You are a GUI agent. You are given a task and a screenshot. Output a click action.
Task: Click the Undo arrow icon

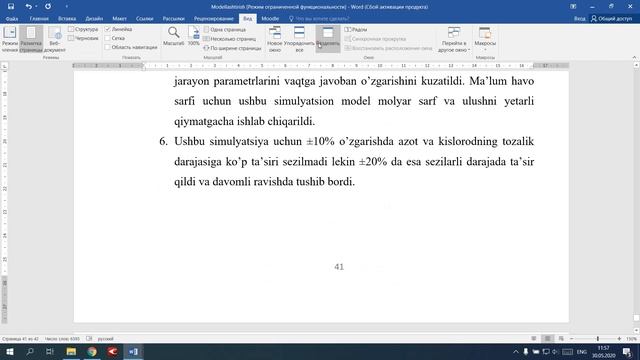[28, 7]
